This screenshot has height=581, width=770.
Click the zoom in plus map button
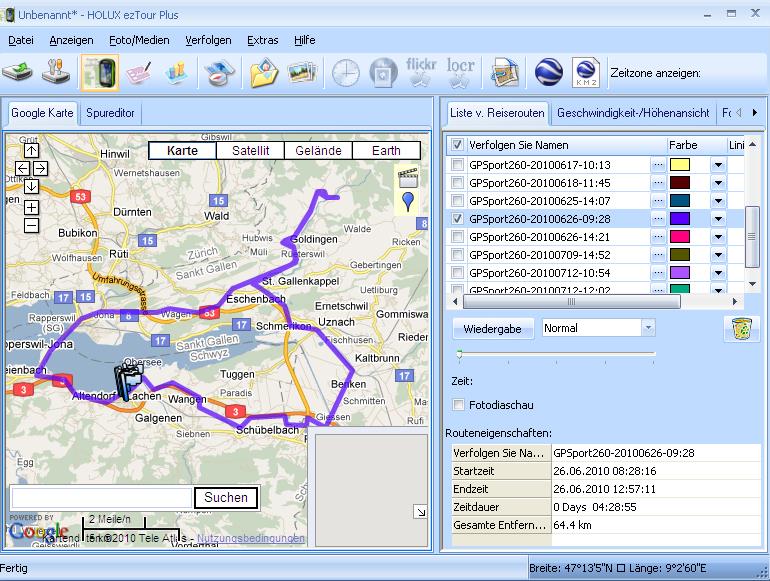(x=31, y=207)
